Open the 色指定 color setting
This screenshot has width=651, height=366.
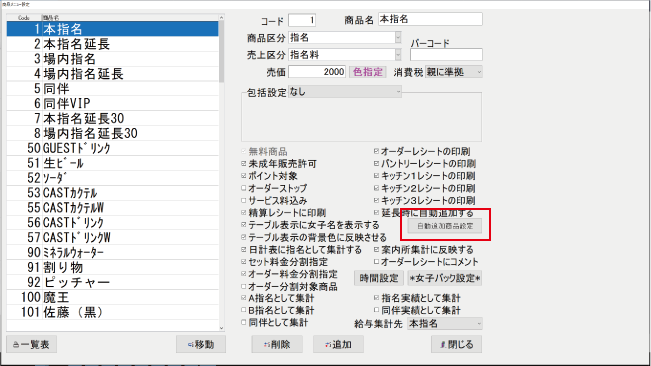pos(368,72)
